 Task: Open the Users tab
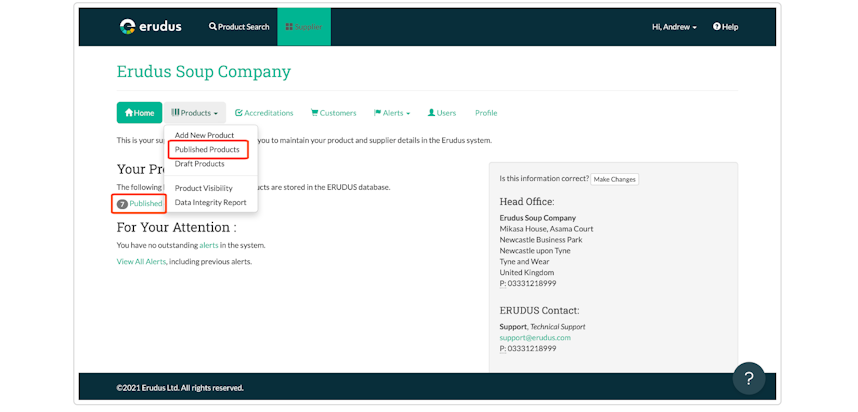coord(442,113)
